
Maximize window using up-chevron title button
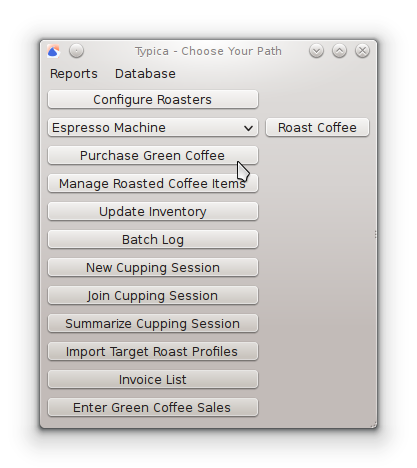339,51
